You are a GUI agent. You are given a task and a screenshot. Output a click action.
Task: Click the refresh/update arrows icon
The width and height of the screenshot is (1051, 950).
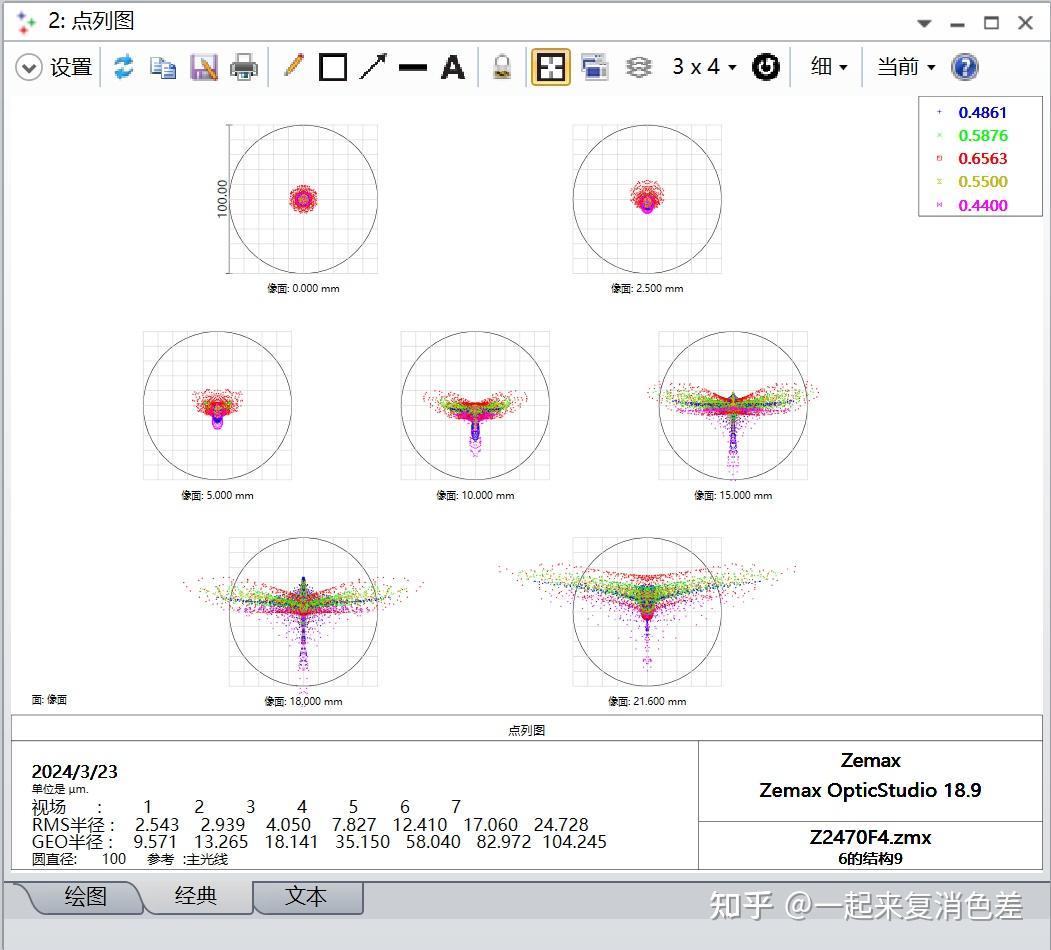click(123, 67)
